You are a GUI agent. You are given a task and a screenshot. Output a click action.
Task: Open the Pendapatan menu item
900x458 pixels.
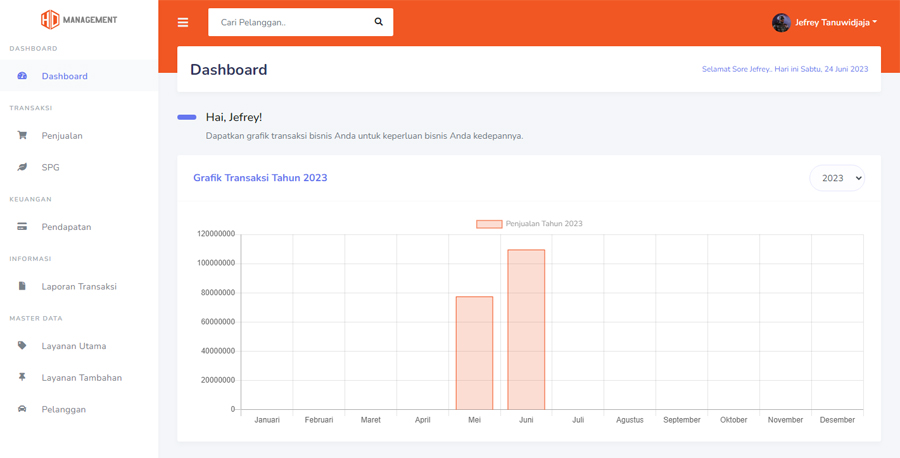pos(79,227)
